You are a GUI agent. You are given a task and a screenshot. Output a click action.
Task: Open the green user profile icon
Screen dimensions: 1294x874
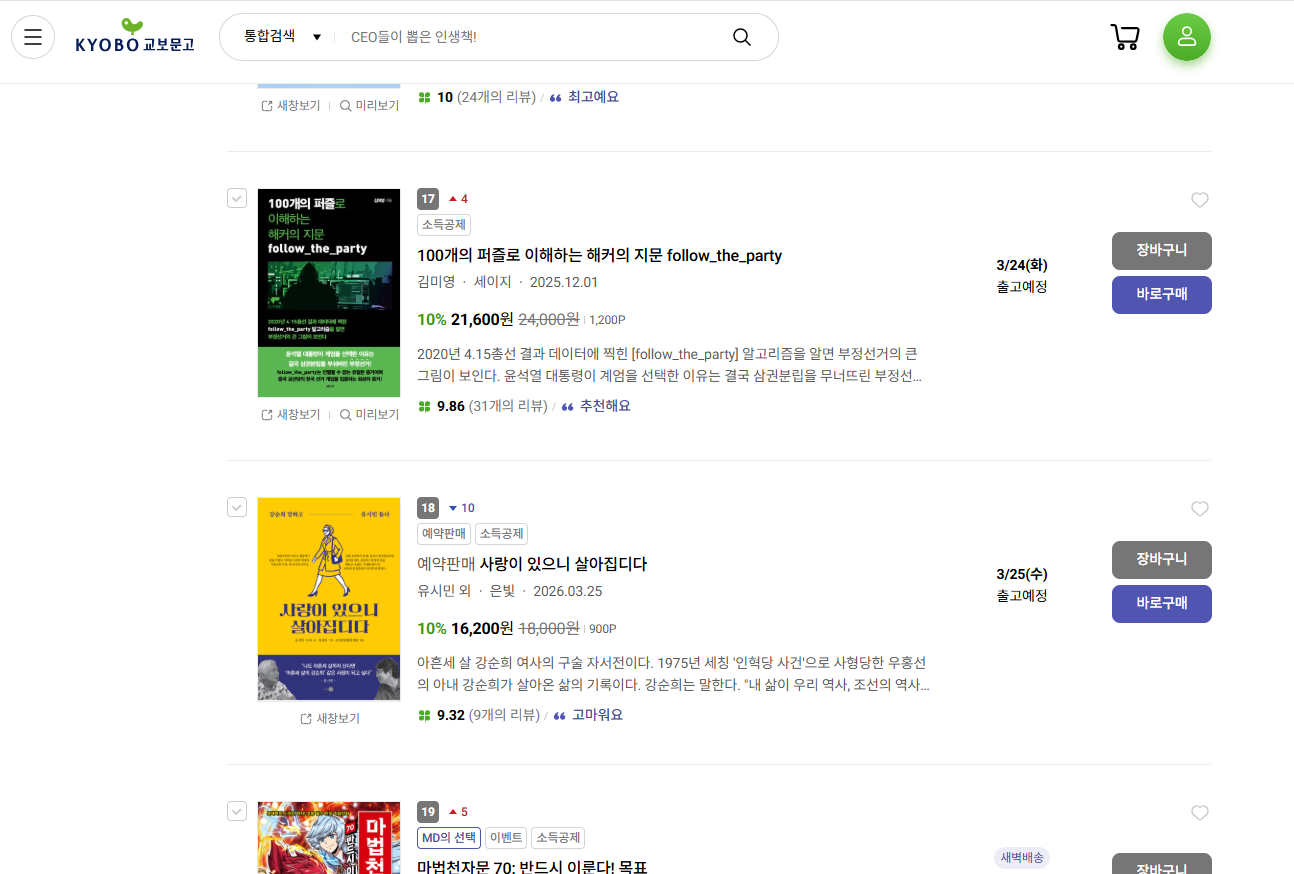point(1186,37)
